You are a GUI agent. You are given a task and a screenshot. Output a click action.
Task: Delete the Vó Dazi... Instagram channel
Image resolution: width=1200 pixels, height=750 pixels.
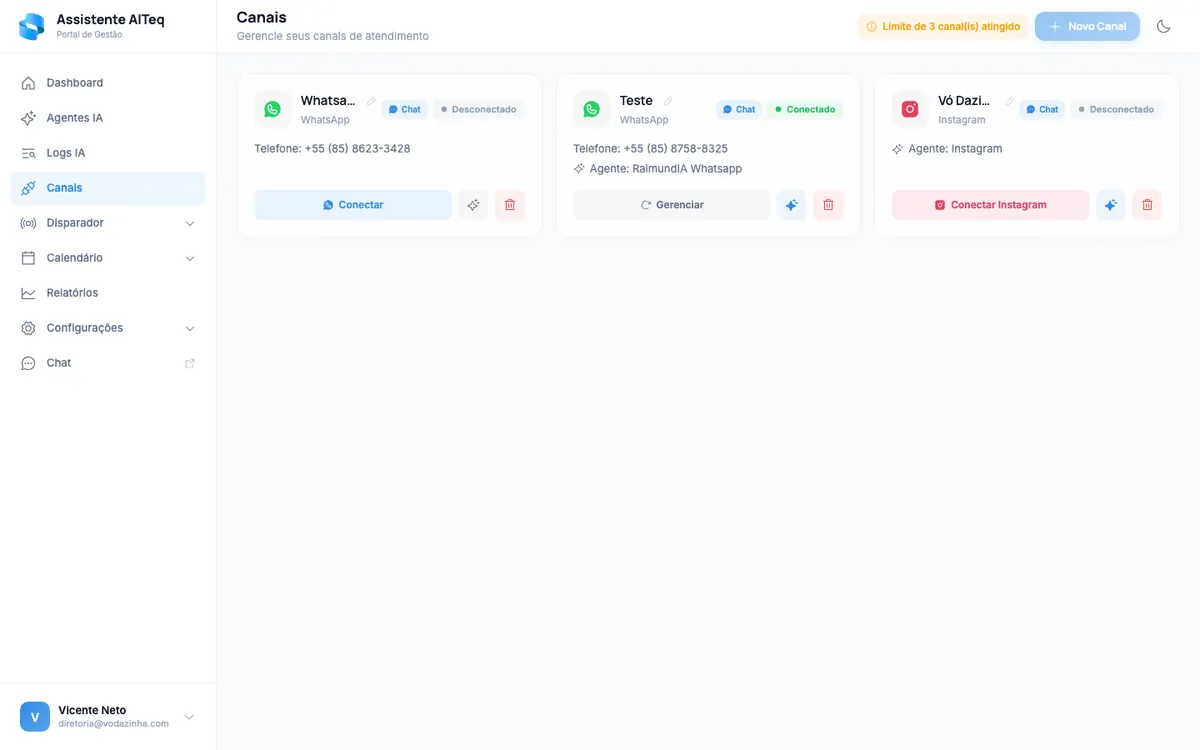point(1147,205)
